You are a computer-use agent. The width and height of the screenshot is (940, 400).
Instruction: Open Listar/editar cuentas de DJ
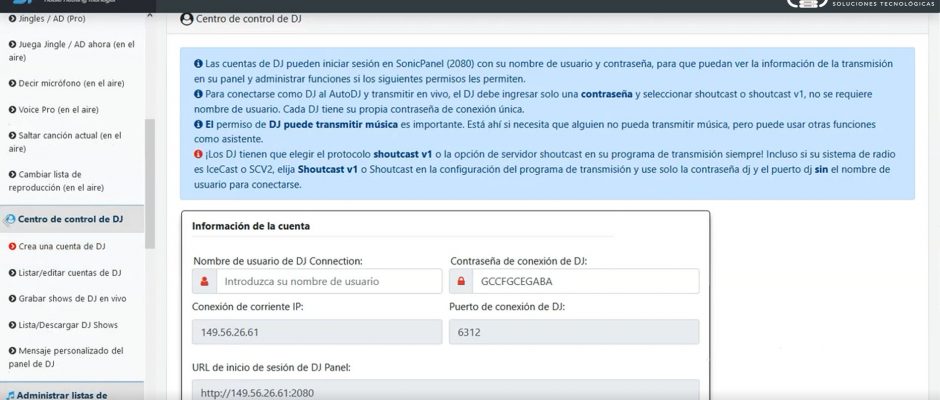point(65,273)
